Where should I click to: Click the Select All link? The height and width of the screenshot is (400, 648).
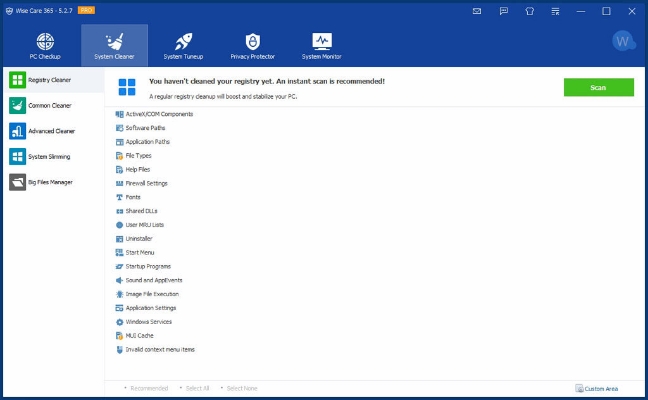point(197,388)
